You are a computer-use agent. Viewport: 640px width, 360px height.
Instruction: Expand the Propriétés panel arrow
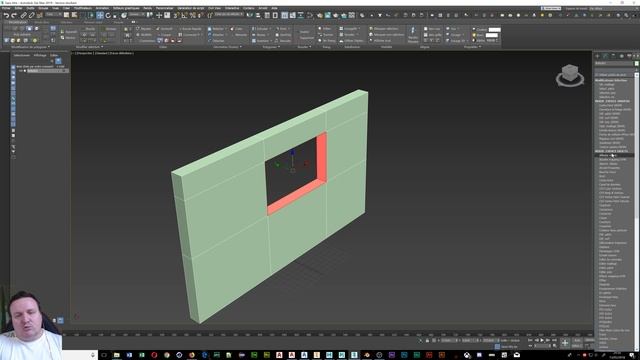pos(480,47)
